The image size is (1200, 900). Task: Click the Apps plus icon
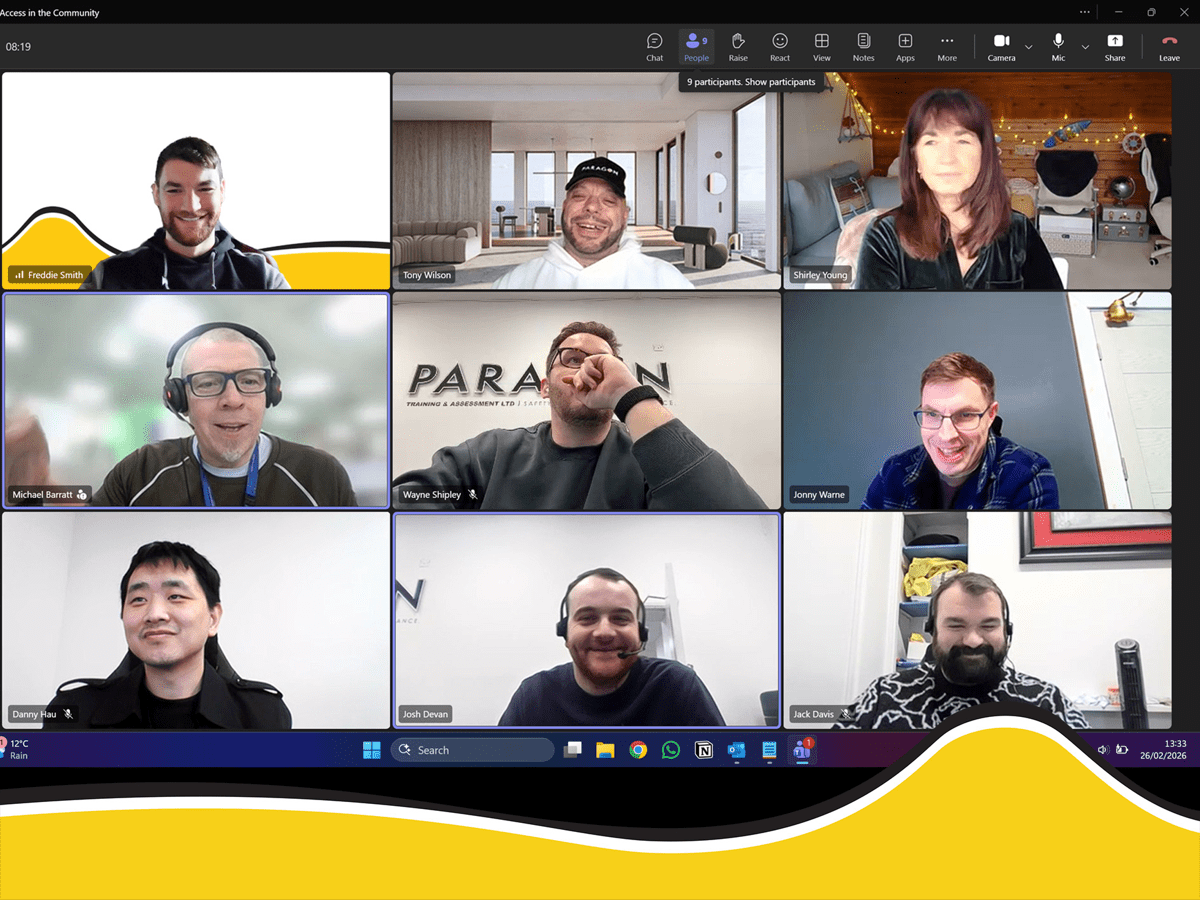(x=905, y=46)
